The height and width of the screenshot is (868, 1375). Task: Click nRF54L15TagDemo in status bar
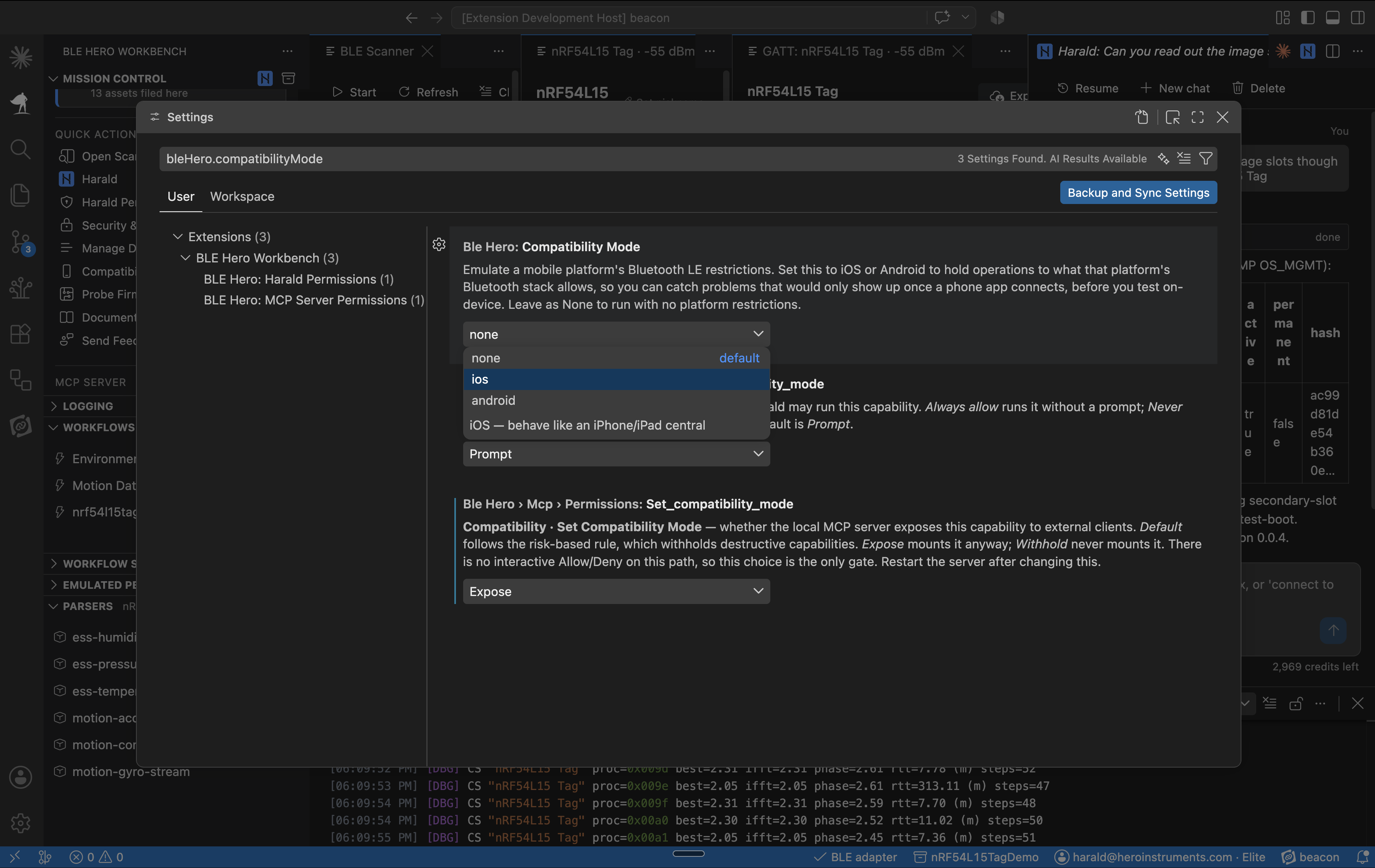pos(975,856)
